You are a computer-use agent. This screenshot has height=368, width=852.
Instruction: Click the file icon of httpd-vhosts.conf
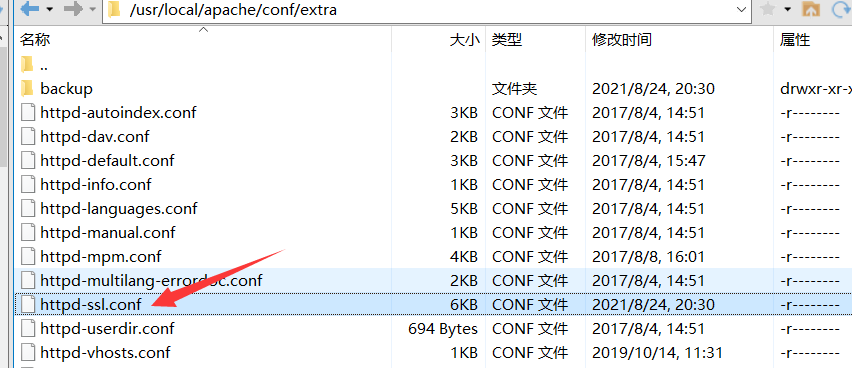[x=27, y=352]
